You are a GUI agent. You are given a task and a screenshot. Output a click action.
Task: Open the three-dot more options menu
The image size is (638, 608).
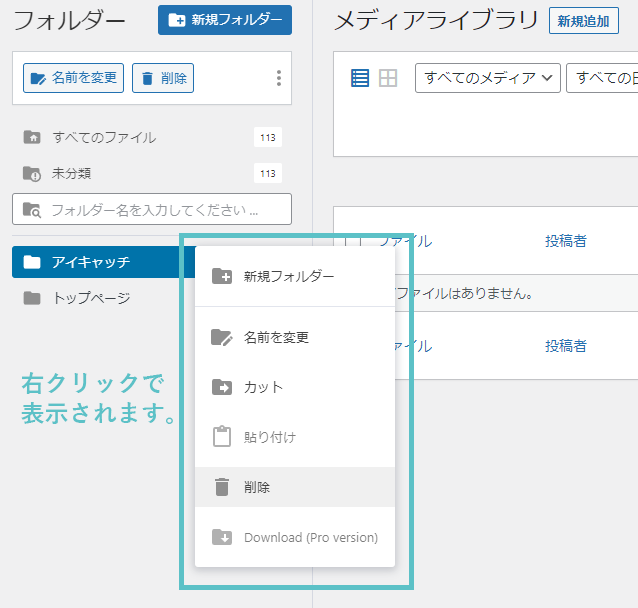pos(278,78)
